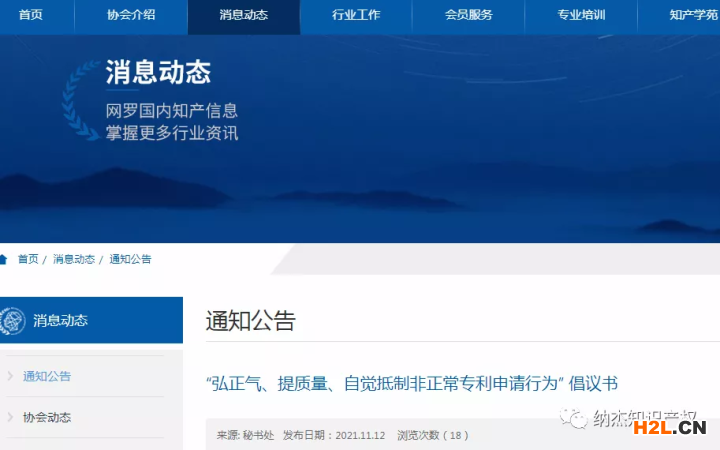The width and height of the screenshot is (720, 450).
Task: Click the 消息动态 breadcrumb link
Action: pos(74,259)
